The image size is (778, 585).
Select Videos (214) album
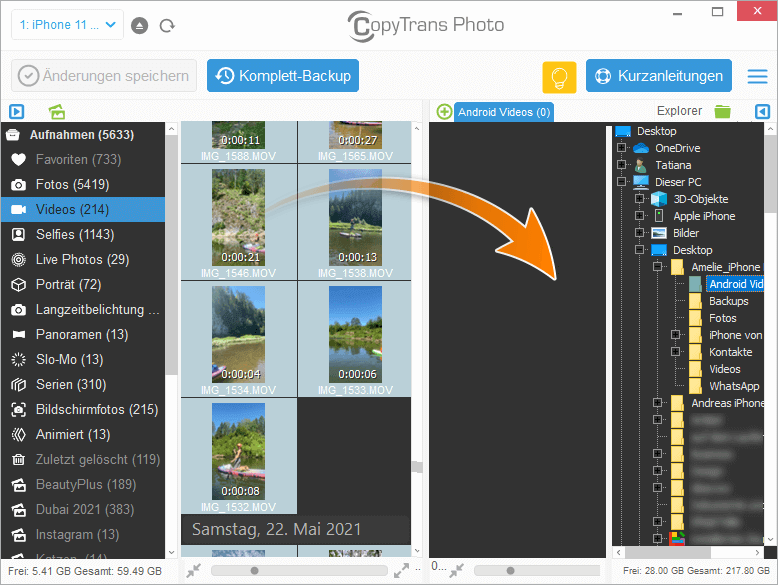click(x=82, y=209)
